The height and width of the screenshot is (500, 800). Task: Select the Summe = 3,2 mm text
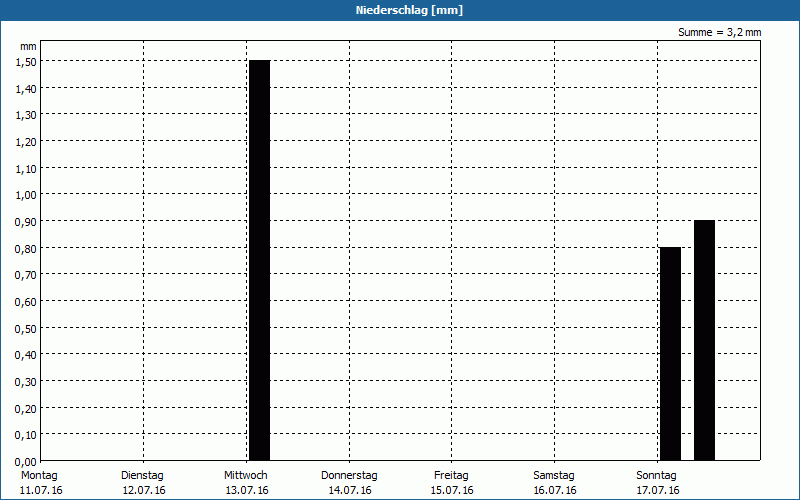(719, 32)
